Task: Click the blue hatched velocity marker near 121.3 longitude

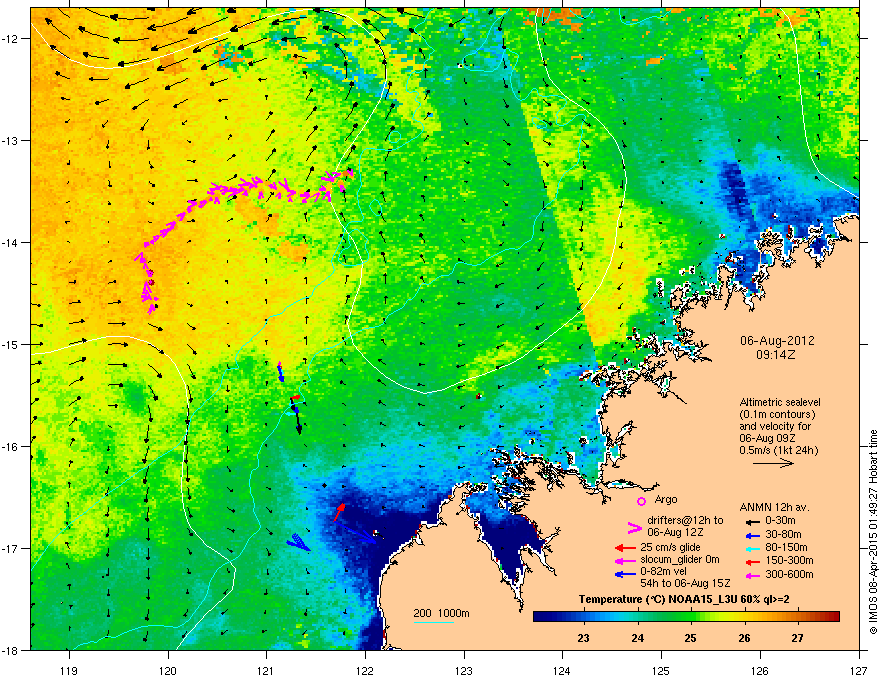Action: click(x=299, y=543)
